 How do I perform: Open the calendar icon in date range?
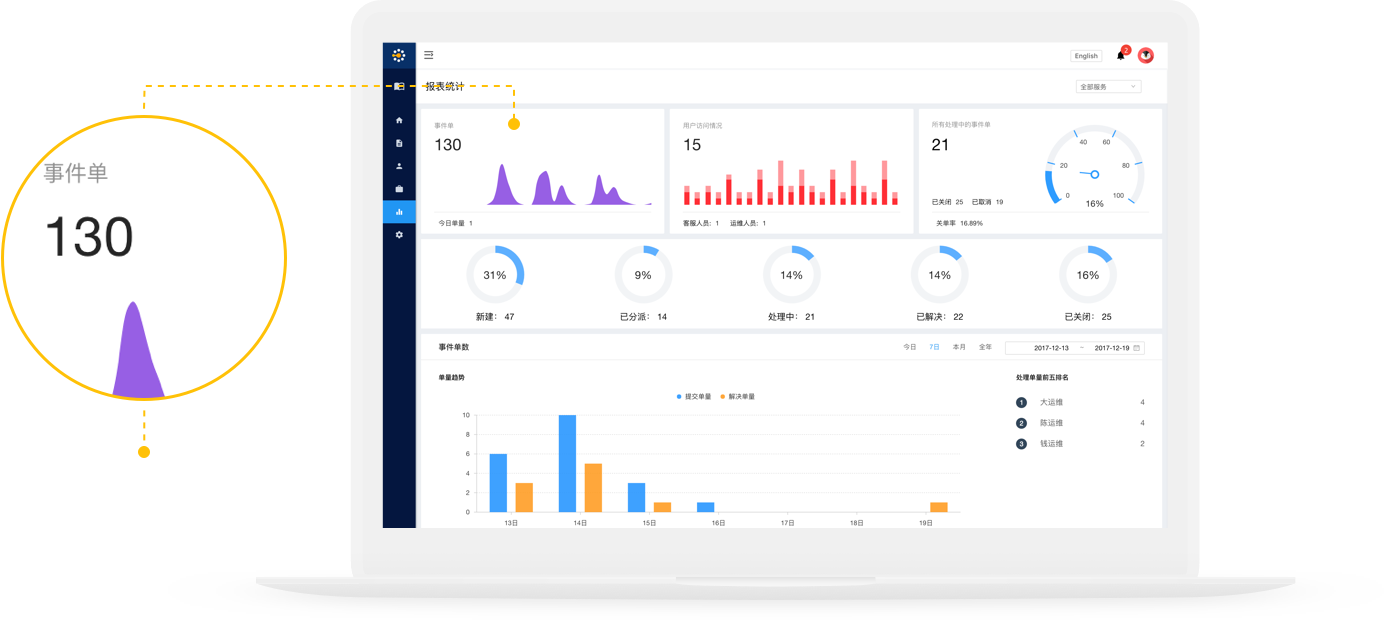pyautogui.click(x=1136, y=348)
